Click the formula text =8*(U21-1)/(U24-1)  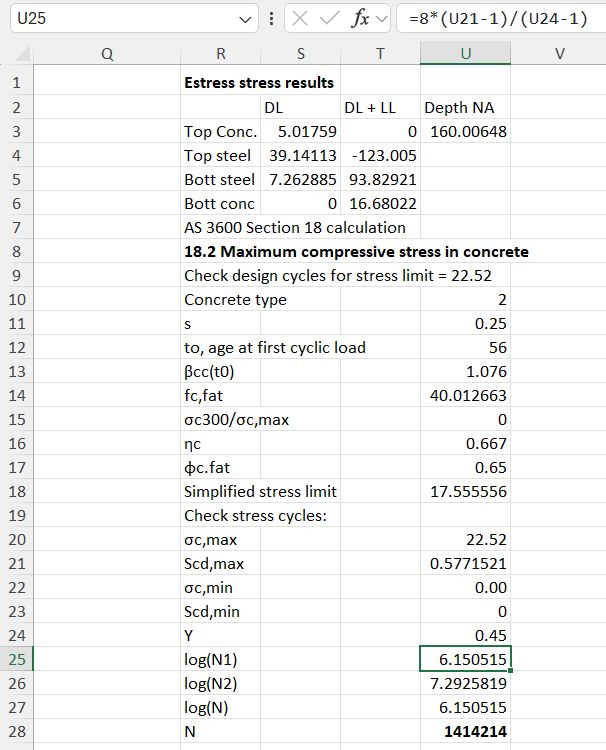(x=491, y=19)
